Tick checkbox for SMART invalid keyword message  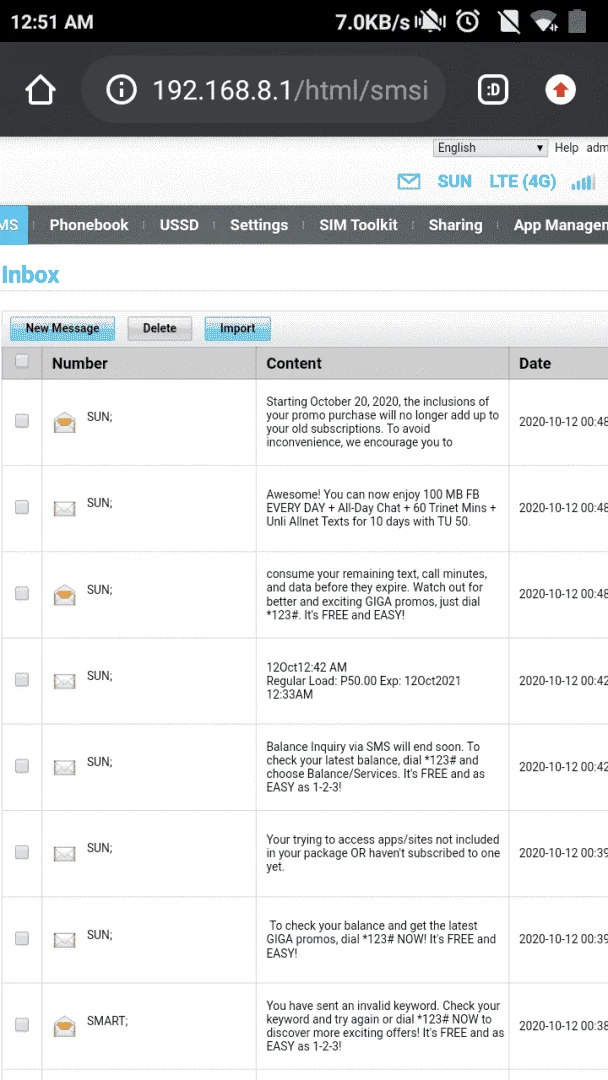tap(22, 1025)
